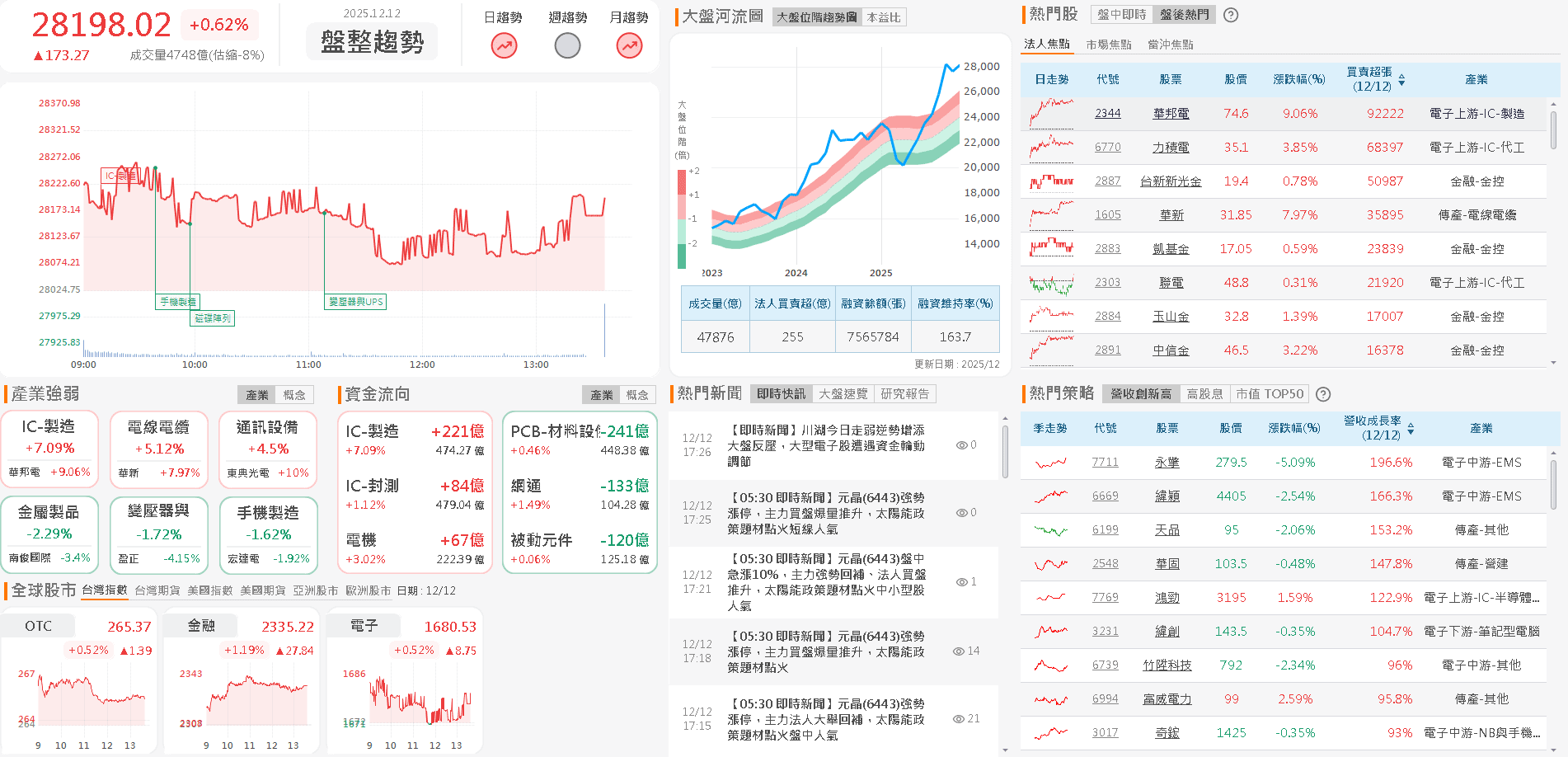Open the 華邦電 stock detail link
The height and width of the screenshot is (757, 1568).
(1171, 113)
